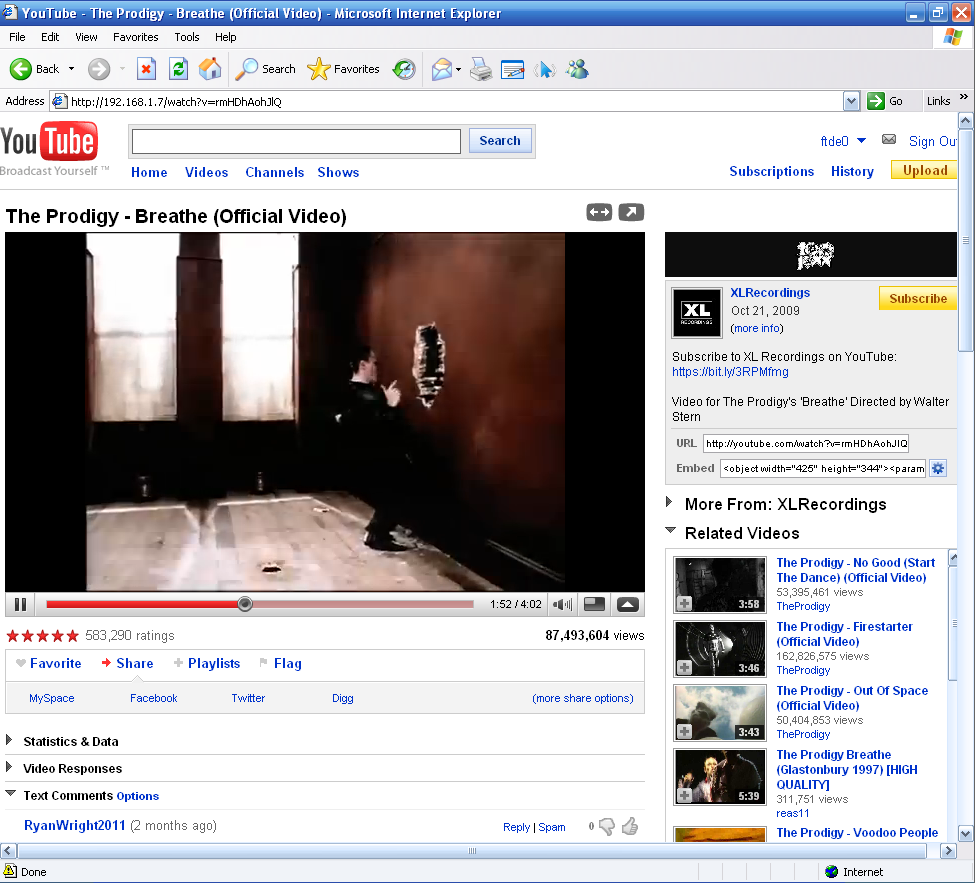This screenshot has height=883, width=975.
Task: Open the Mail toolbar dropdown arrow
Action: point(458,70)
